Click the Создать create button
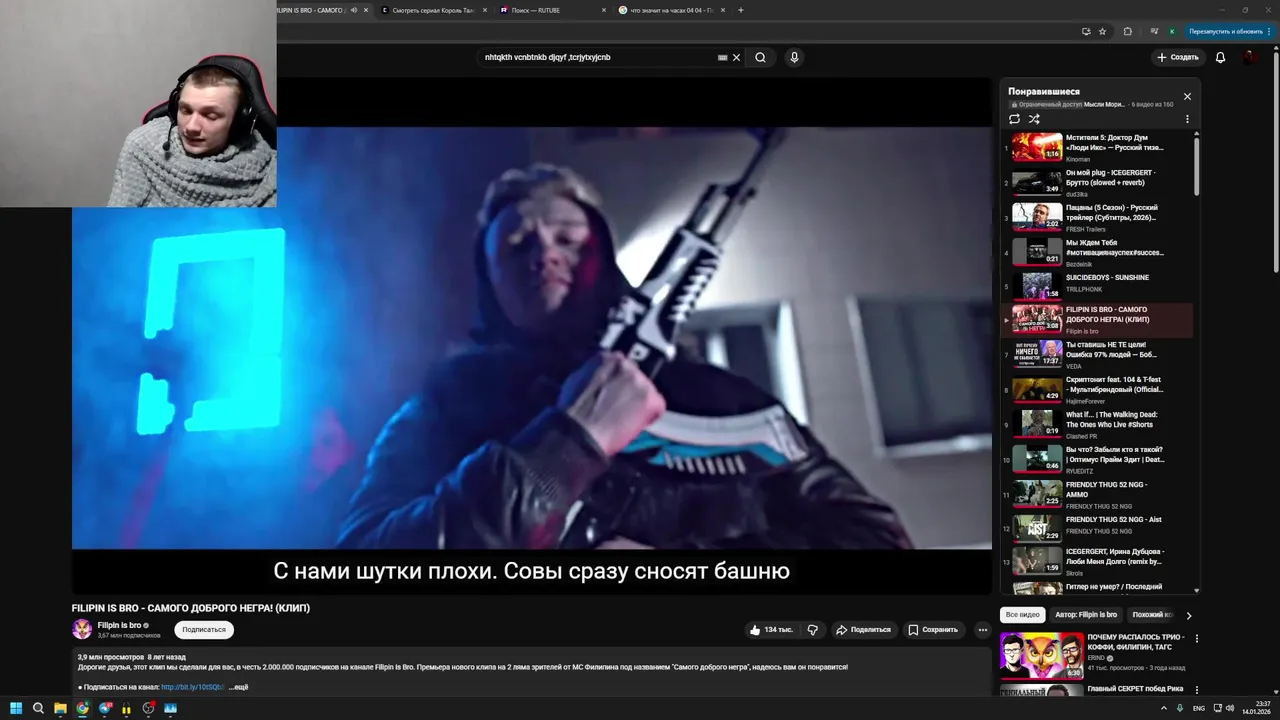The height and width of the screenshot is (720, 1280). coord(1178,57)
